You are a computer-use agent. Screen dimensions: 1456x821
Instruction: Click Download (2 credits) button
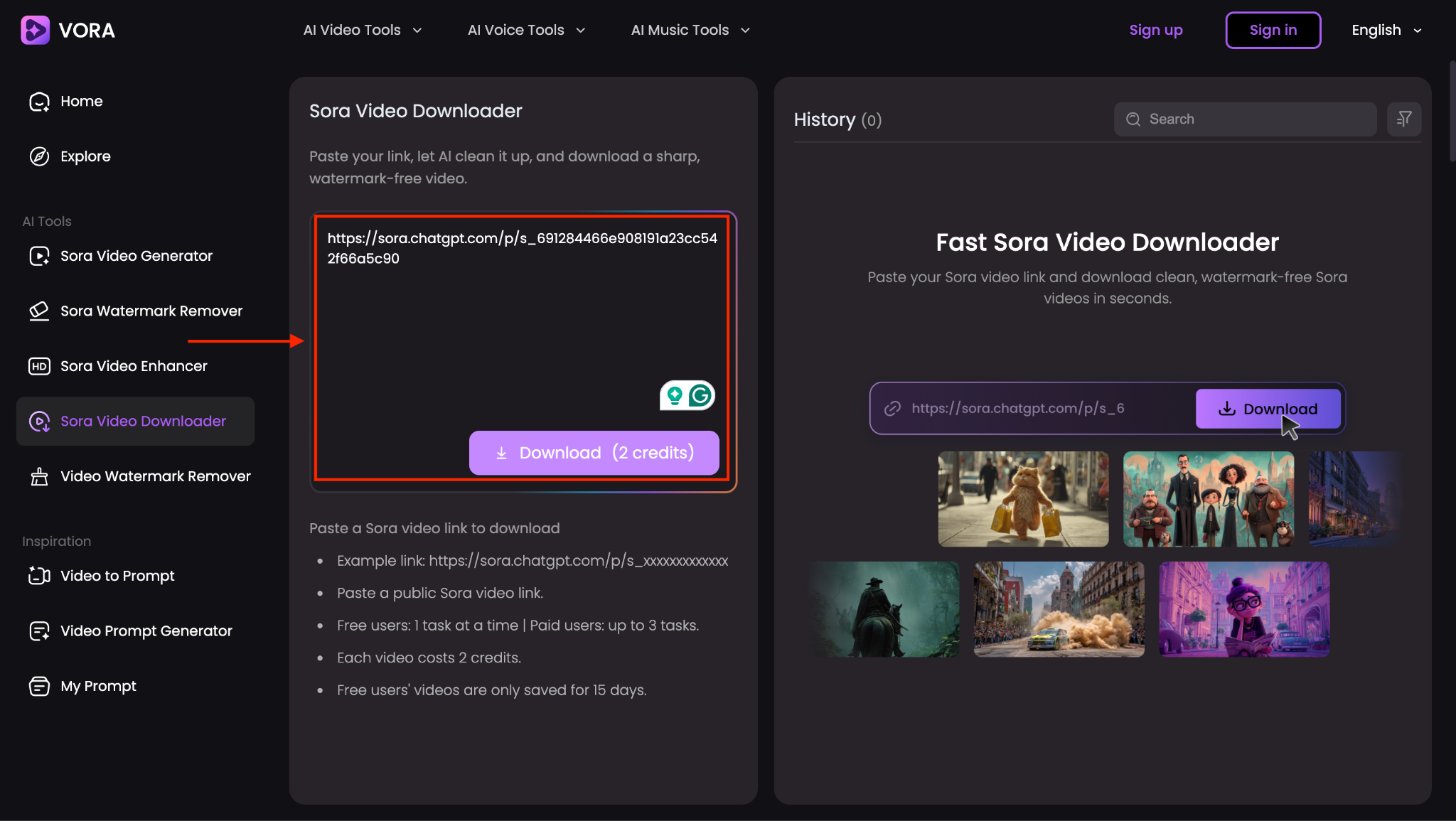(594, 453)
